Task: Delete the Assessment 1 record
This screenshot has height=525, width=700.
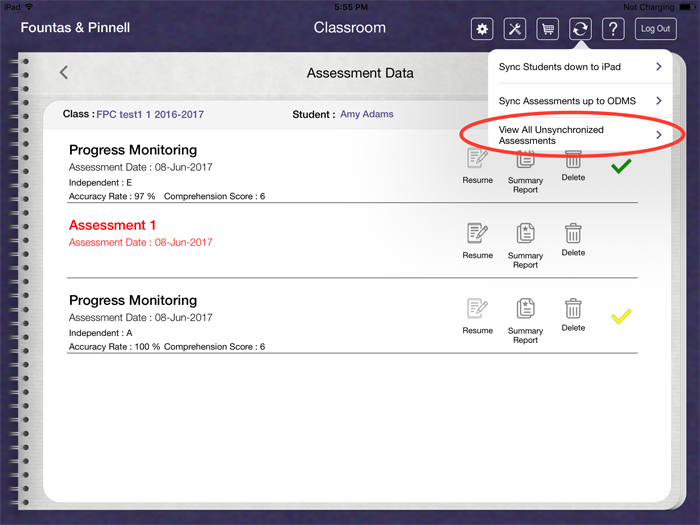Action: pos(573,240)
